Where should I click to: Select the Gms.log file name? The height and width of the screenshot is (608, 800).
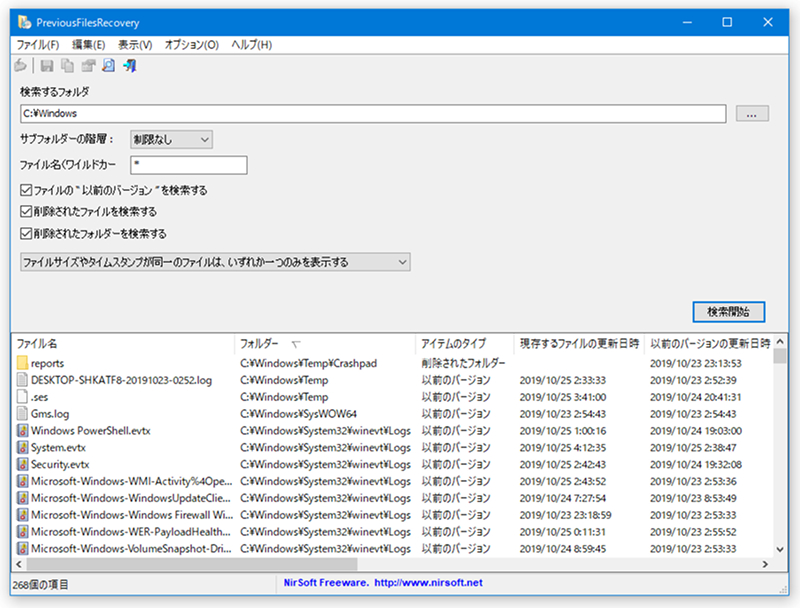point(50,414)
